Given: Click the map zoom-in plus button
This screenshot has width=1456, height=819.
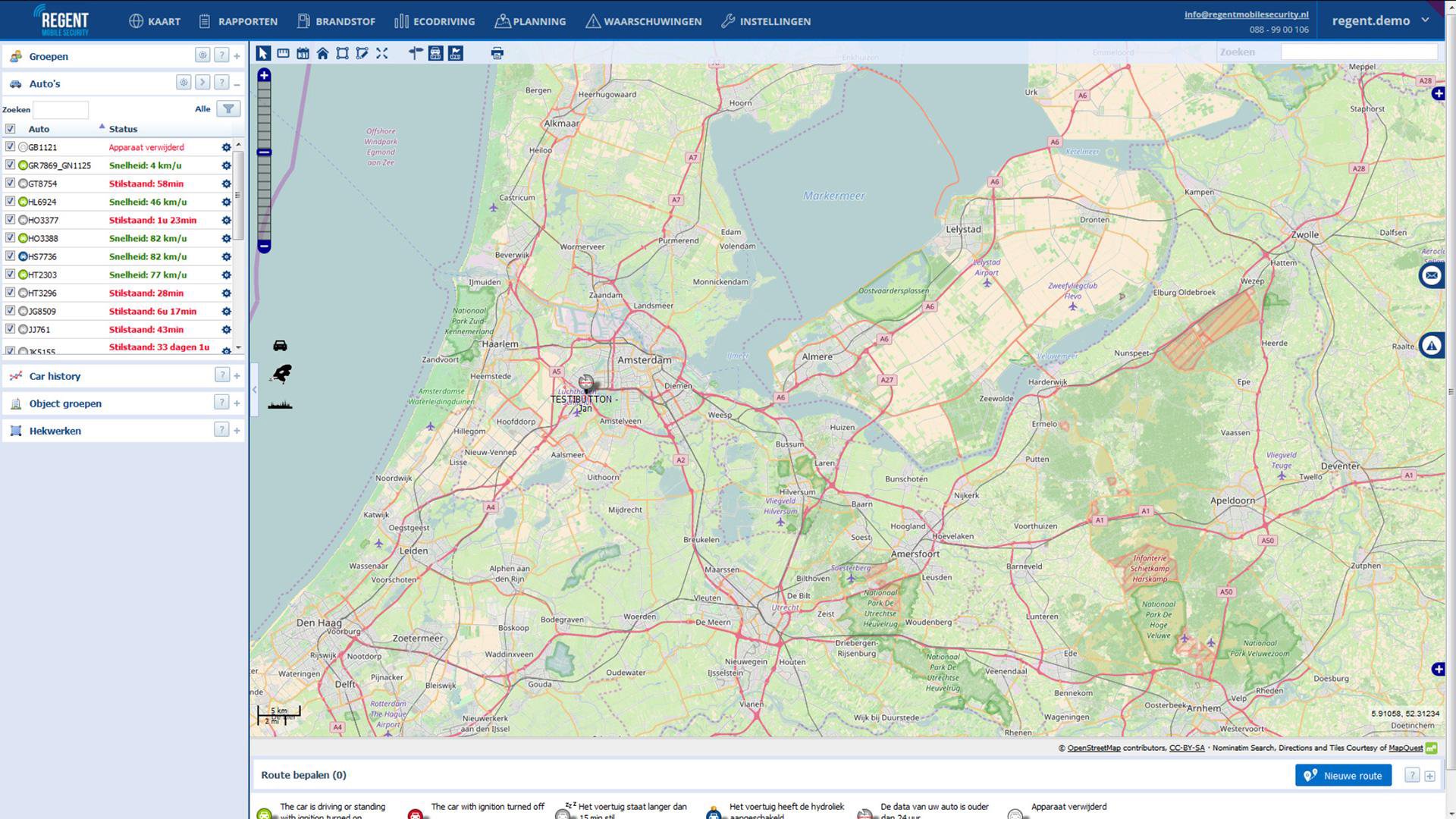Looking at the screenshot, I should [264, 75].
